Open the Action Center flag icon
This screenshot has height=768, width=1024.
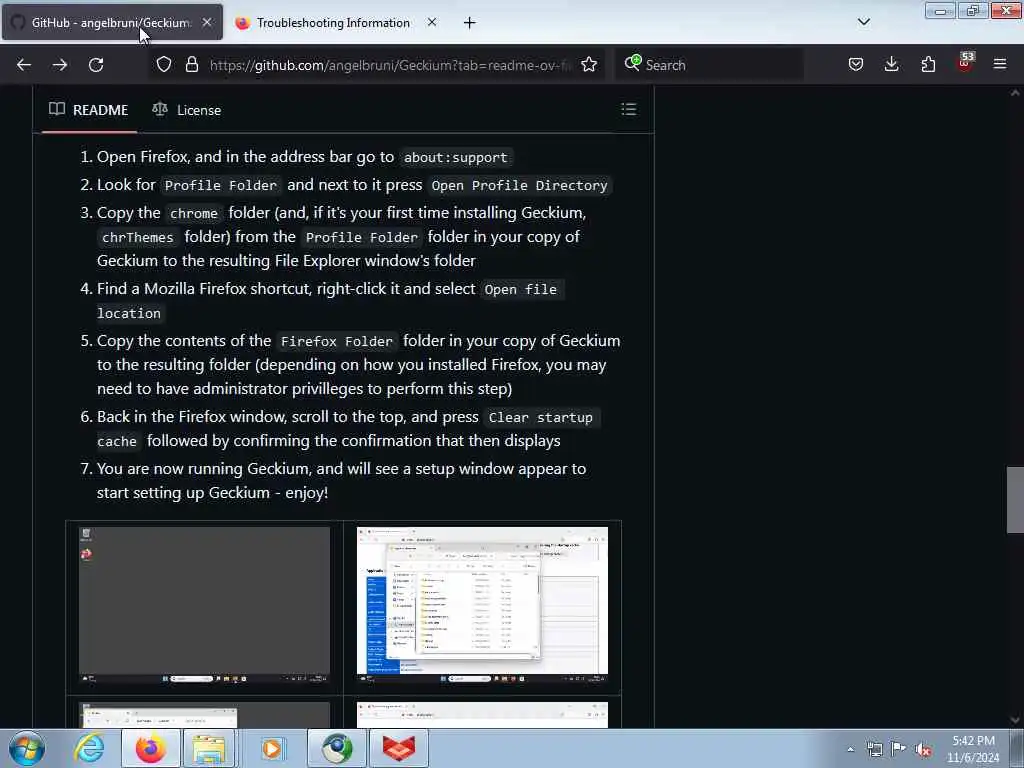pos(899,749)
